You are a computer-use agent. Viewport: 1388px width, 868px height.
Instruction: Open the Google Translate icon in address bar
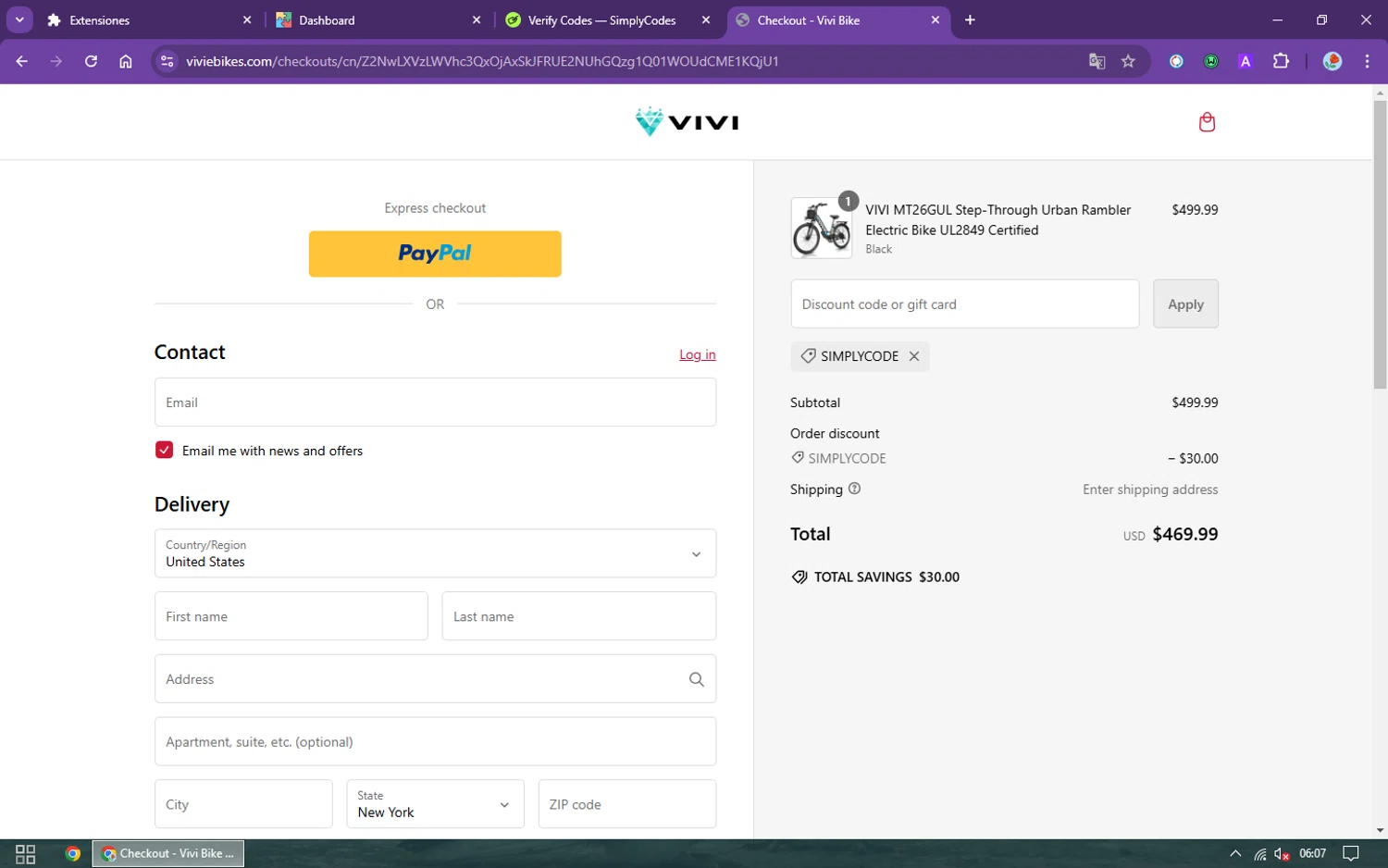click(x=1097, y=61)
